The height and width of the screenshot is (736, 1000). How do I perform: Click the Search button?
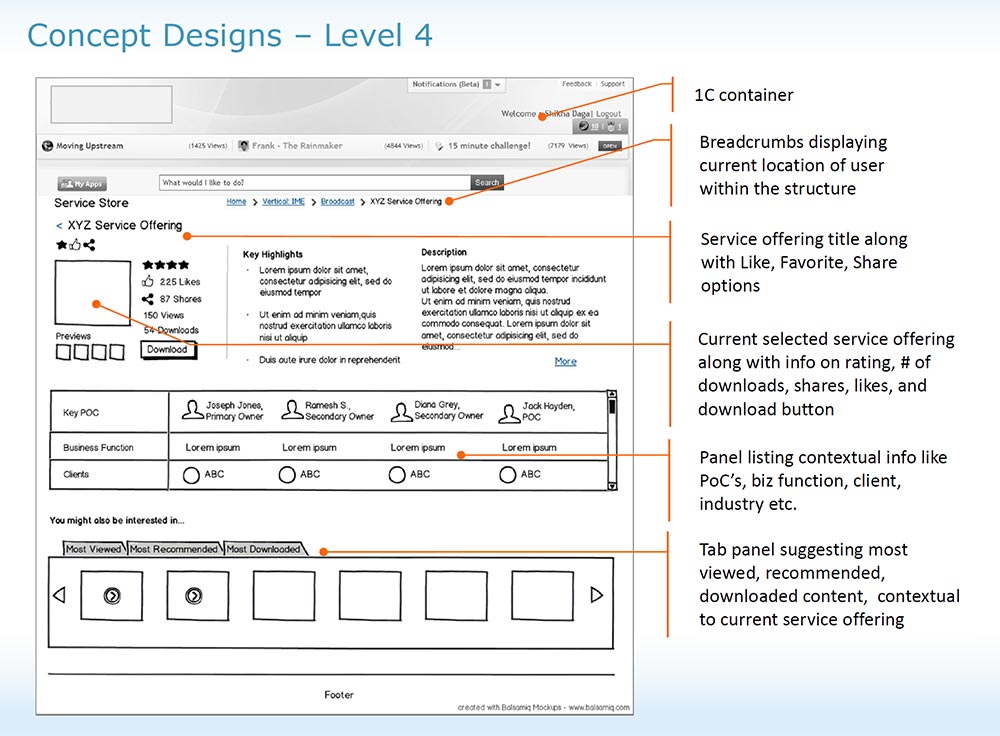pos(487,182)
